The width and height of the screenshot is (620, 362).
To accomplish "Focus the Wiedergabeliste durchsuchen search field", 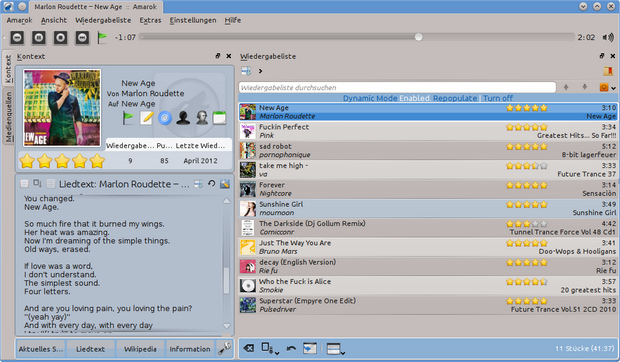I will (x=397, y=87).
